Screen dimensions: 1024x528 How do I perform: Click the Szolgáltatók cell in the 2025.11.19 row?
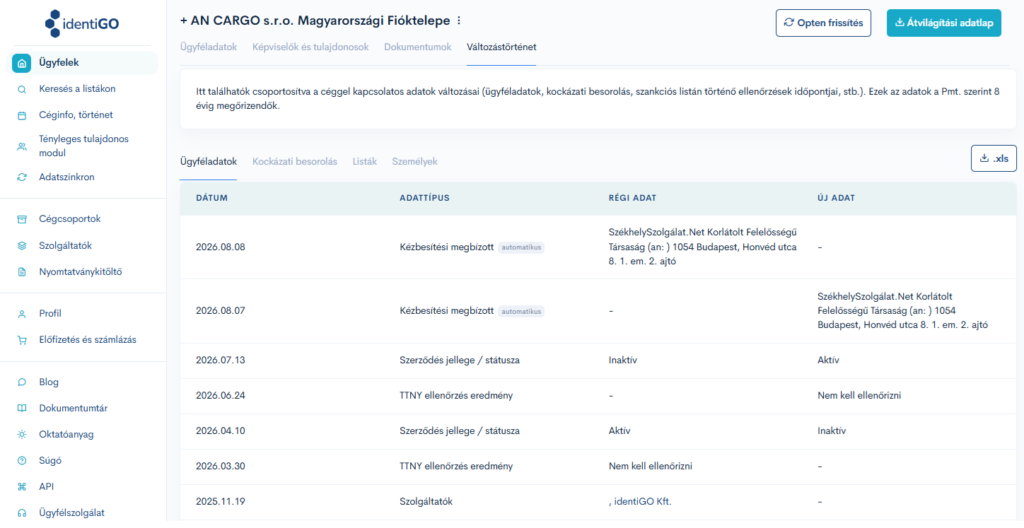tap(426, 502)
